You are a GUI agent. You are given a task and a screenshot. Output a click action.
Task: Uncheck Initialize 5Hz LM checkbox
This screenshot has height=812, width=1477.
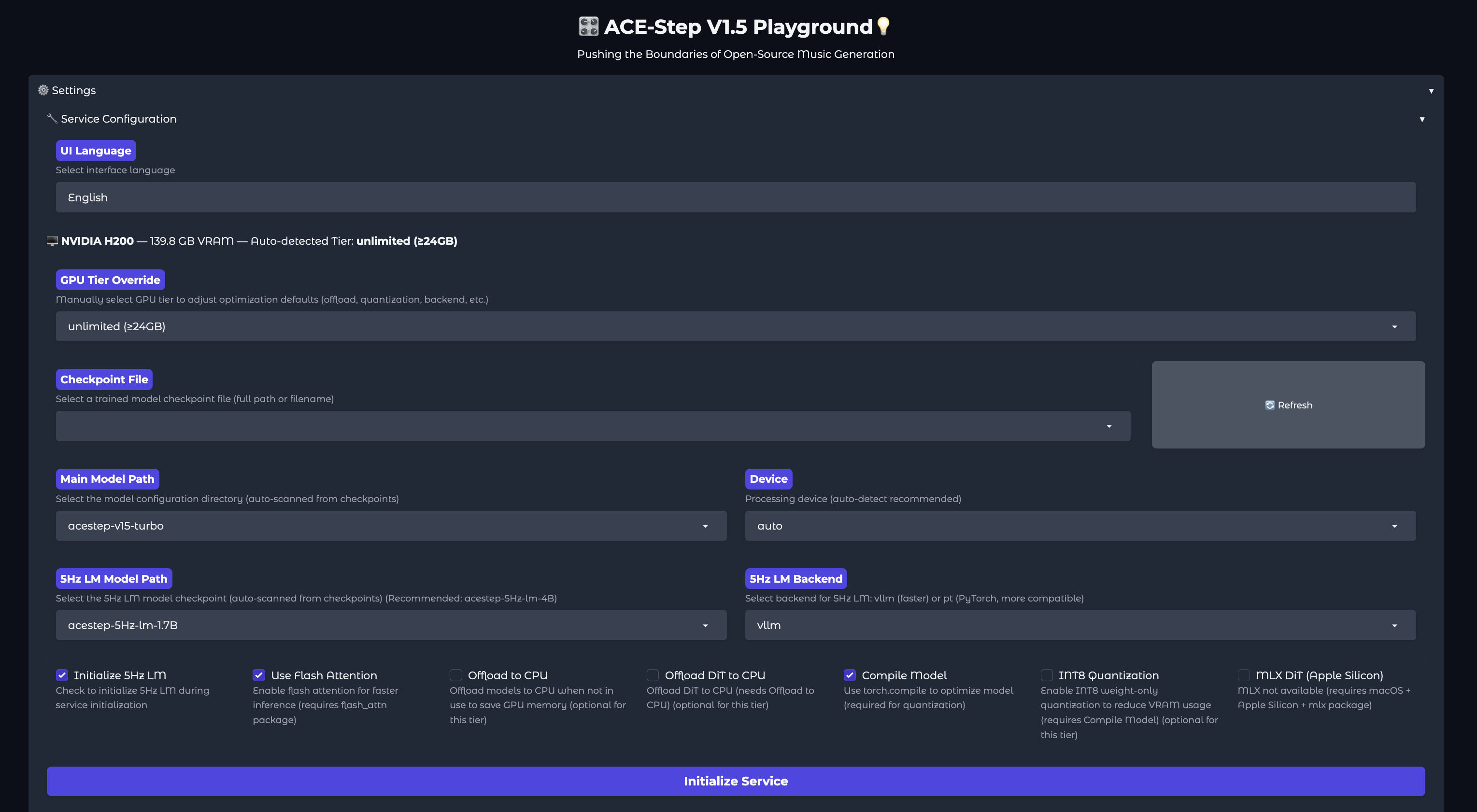tap(62, 675)
